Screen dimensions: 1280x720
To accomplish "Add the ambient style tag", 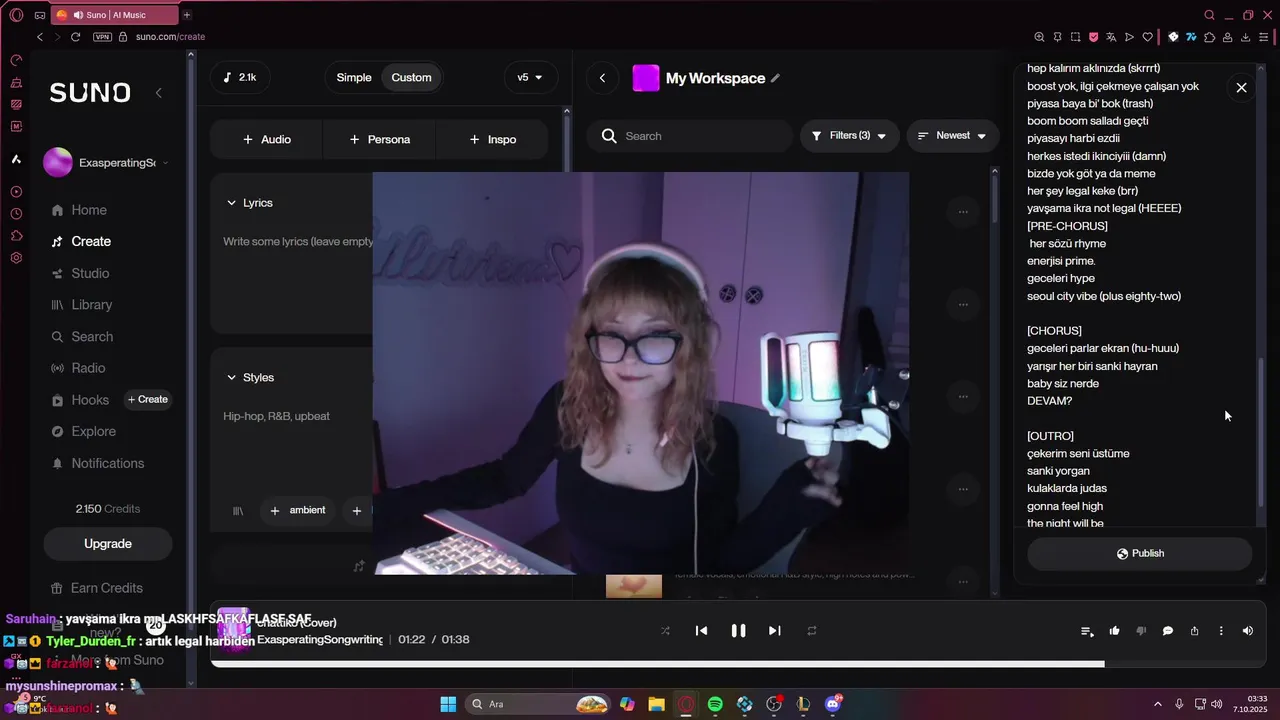I will coord(298,510).
